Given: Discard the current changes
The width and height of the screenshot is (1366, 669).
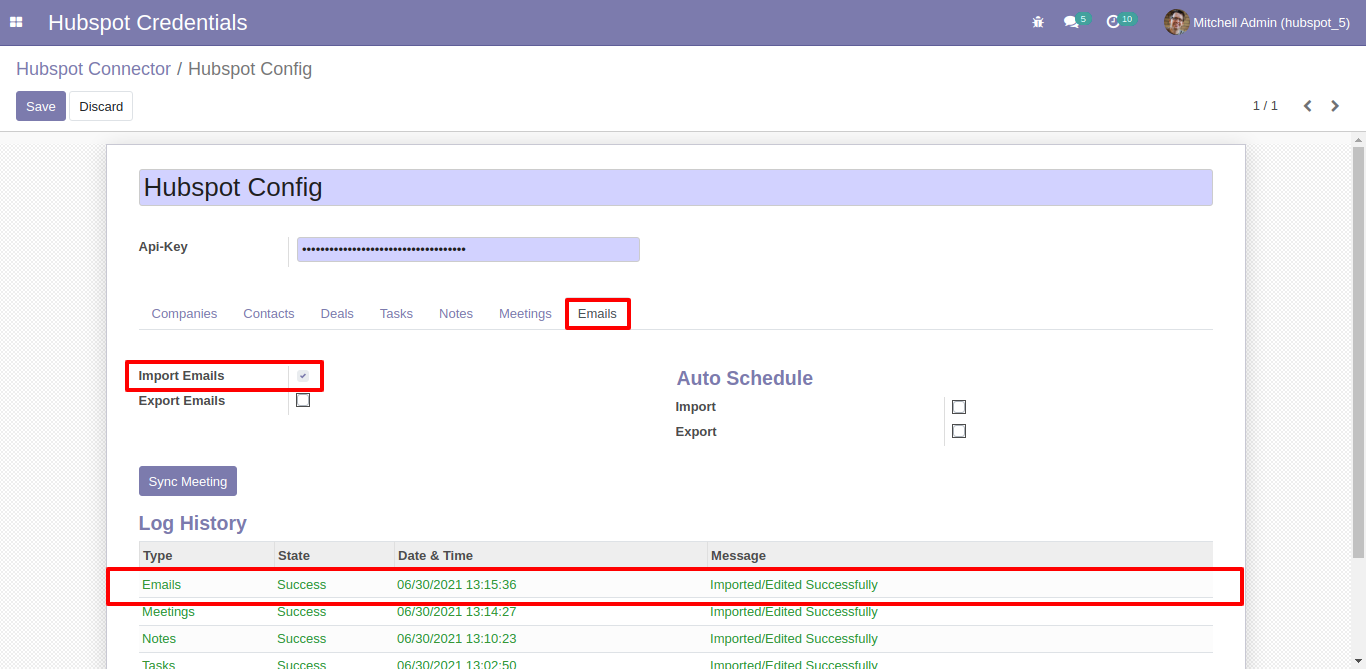Looking at the screenshot, I should pyautogui.click(x=101, y=106).
